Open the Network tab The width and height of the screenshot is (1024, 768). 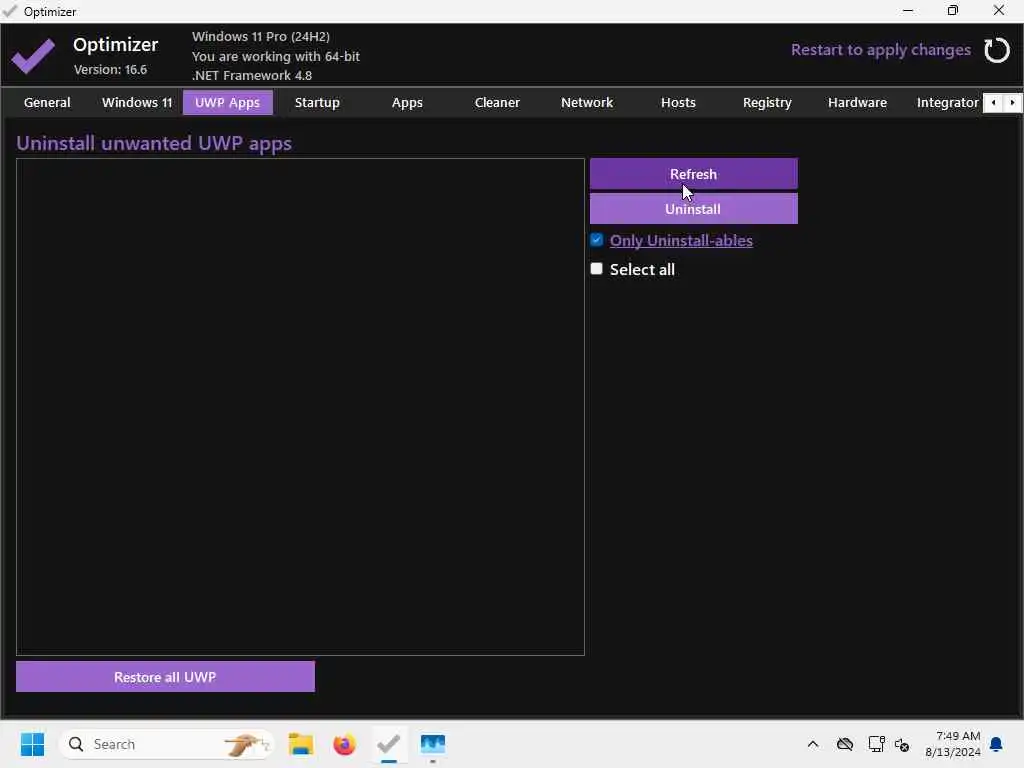587,103
